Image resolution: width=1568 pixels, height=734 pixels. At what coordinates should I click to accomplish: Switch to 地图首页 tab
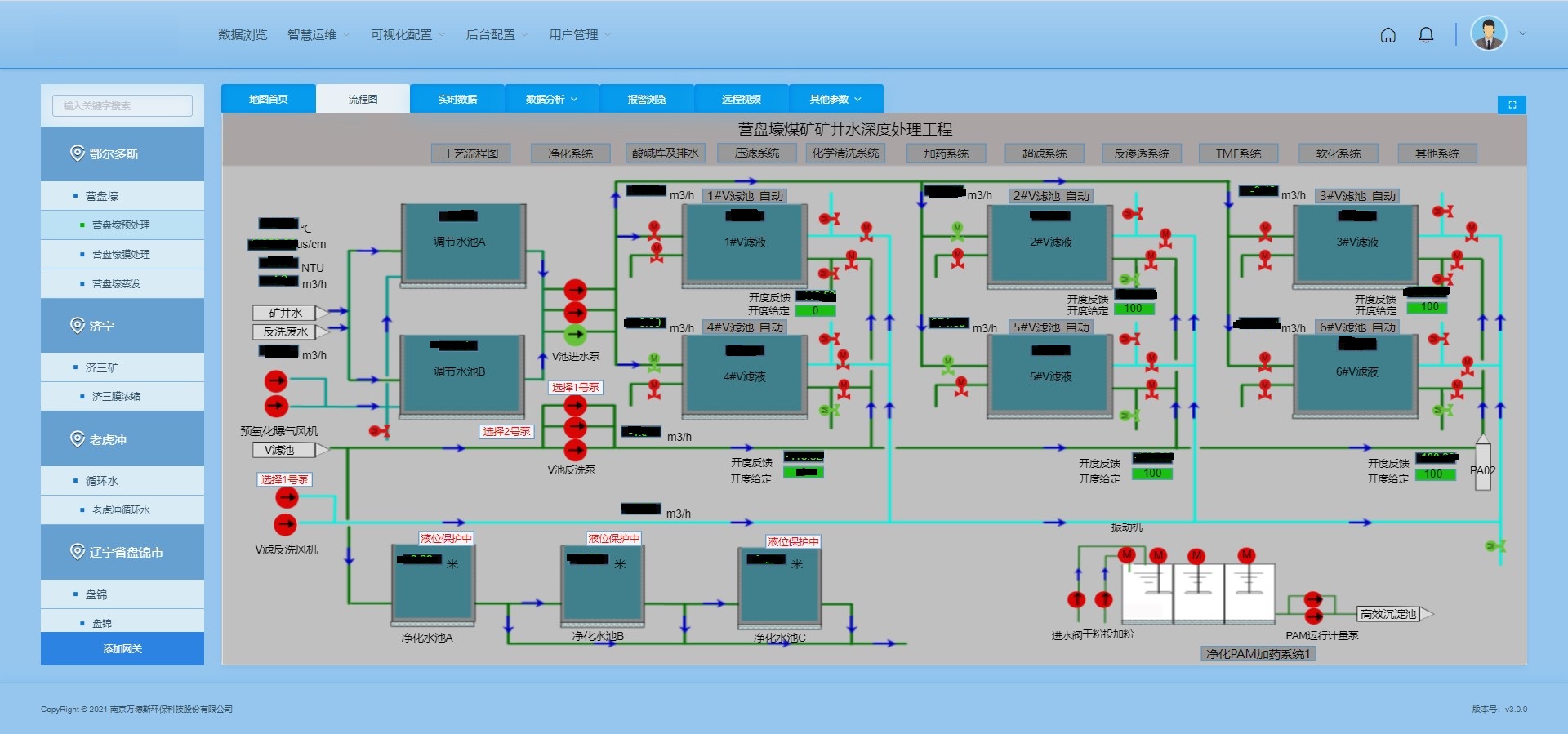(268, 99)
